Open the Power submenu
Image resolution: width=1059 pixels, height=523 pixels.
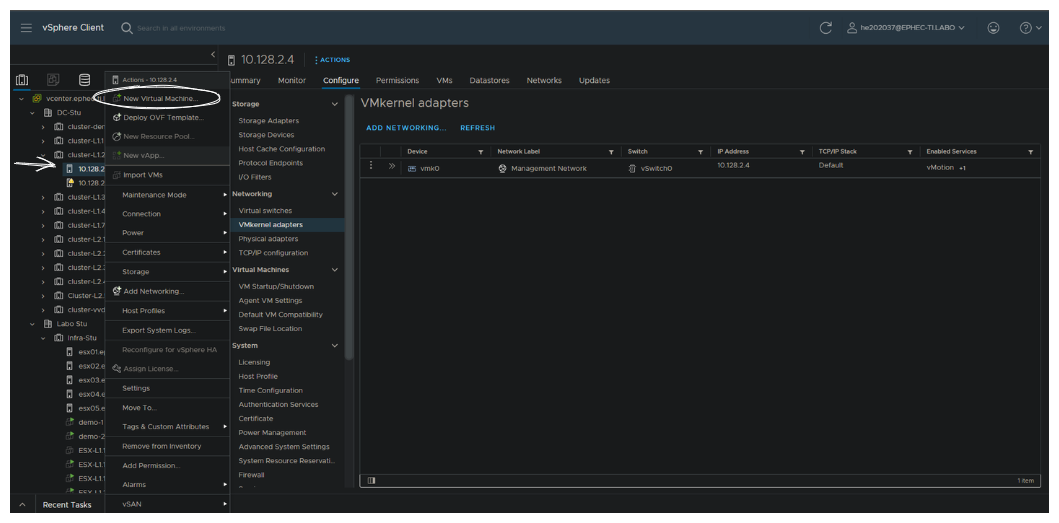click(x=167, y=232)
